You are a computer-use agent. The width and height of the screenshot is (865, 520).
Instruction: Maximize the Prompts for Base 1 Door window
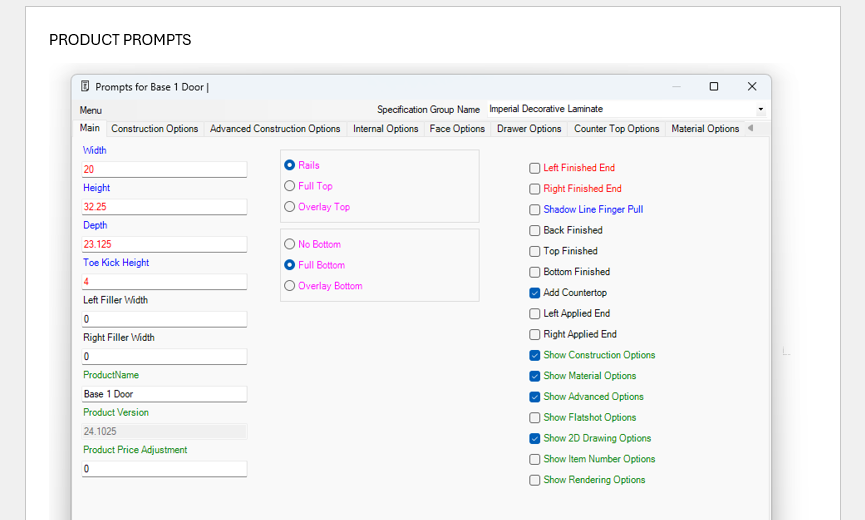point(714,87)
